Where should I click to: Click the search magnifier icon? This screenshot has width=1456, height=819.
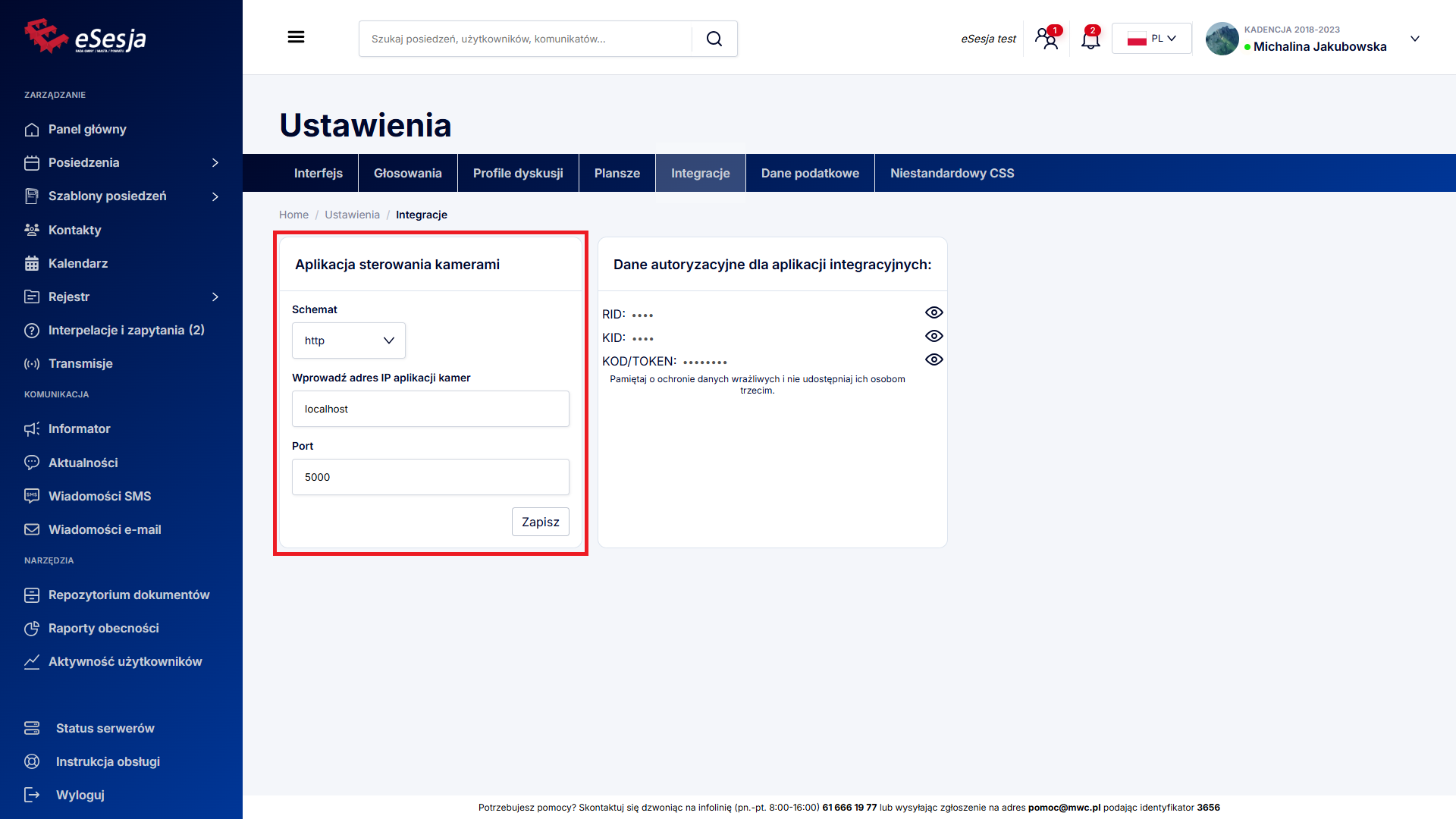[x=714, y=39]
